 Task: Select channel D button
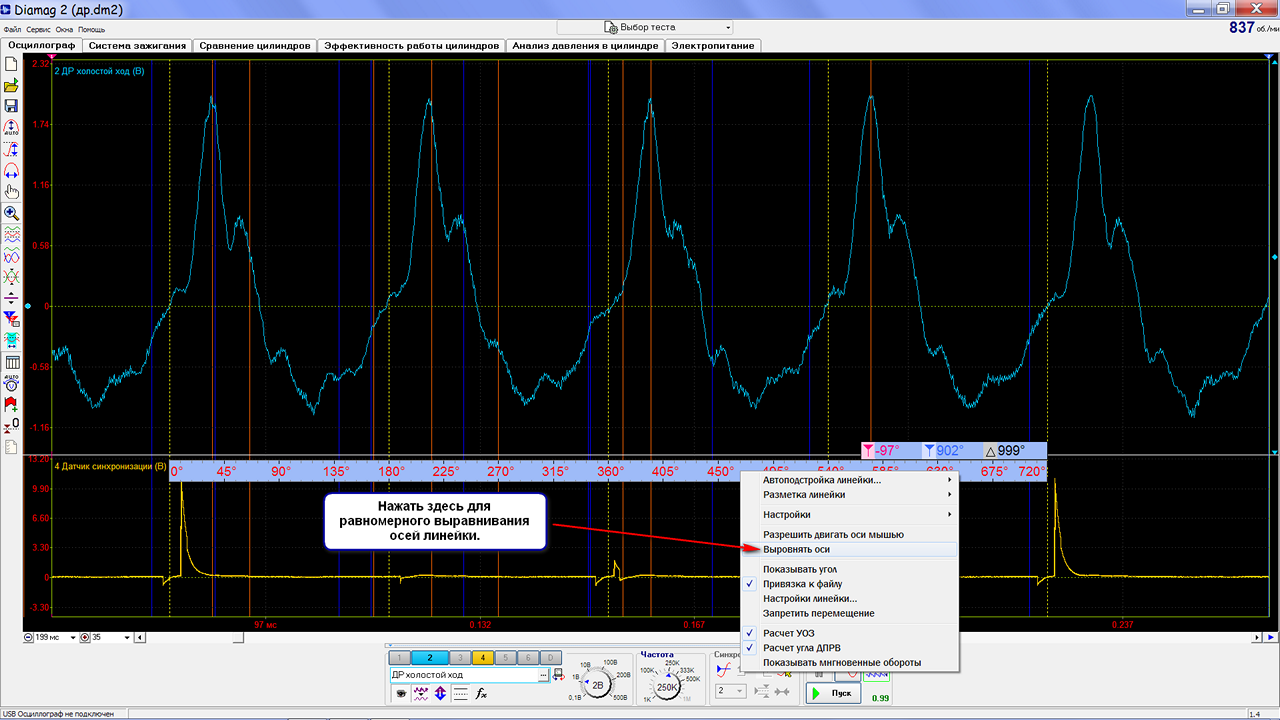tap(550, 657)
